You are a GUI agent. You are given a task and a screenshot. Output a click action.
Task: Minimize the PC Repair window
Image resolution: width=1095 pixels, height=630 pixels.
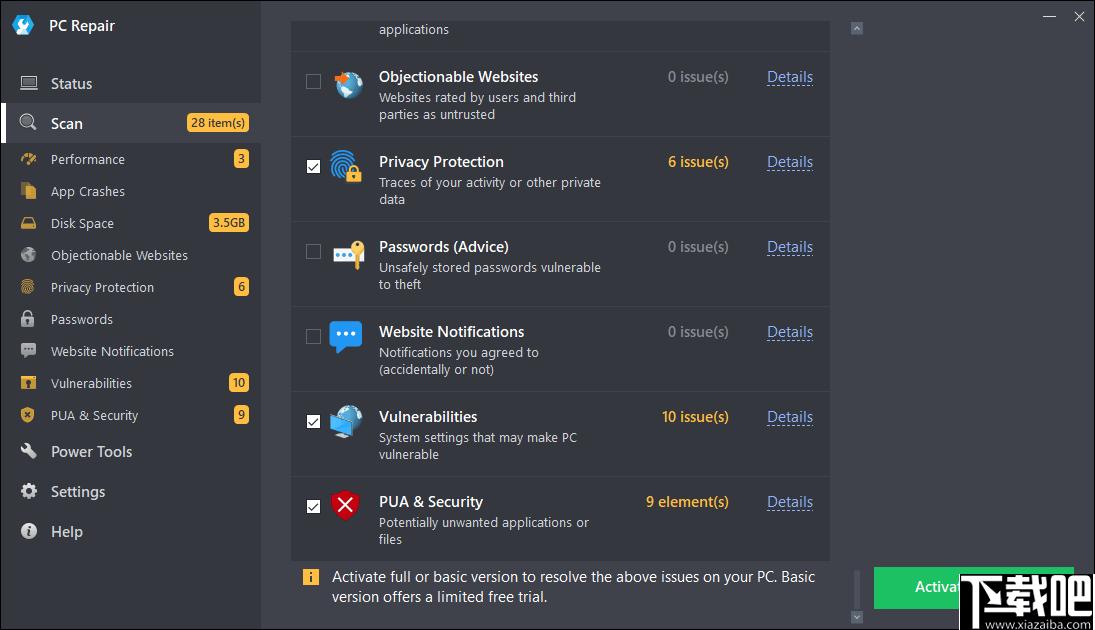pos(1050,17)
